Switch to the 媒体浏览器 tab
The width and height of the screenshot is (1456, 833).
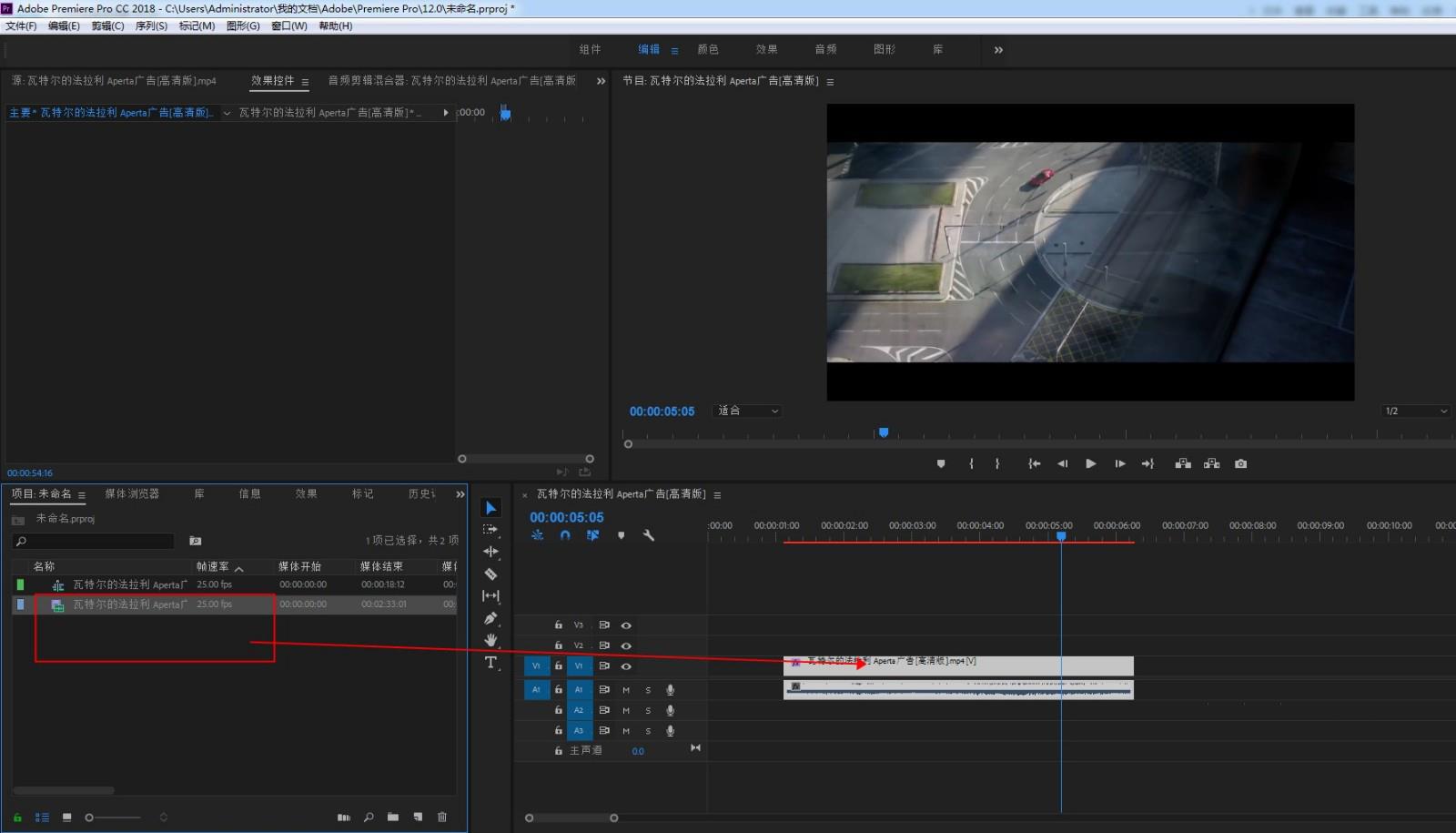click(132, 494)
